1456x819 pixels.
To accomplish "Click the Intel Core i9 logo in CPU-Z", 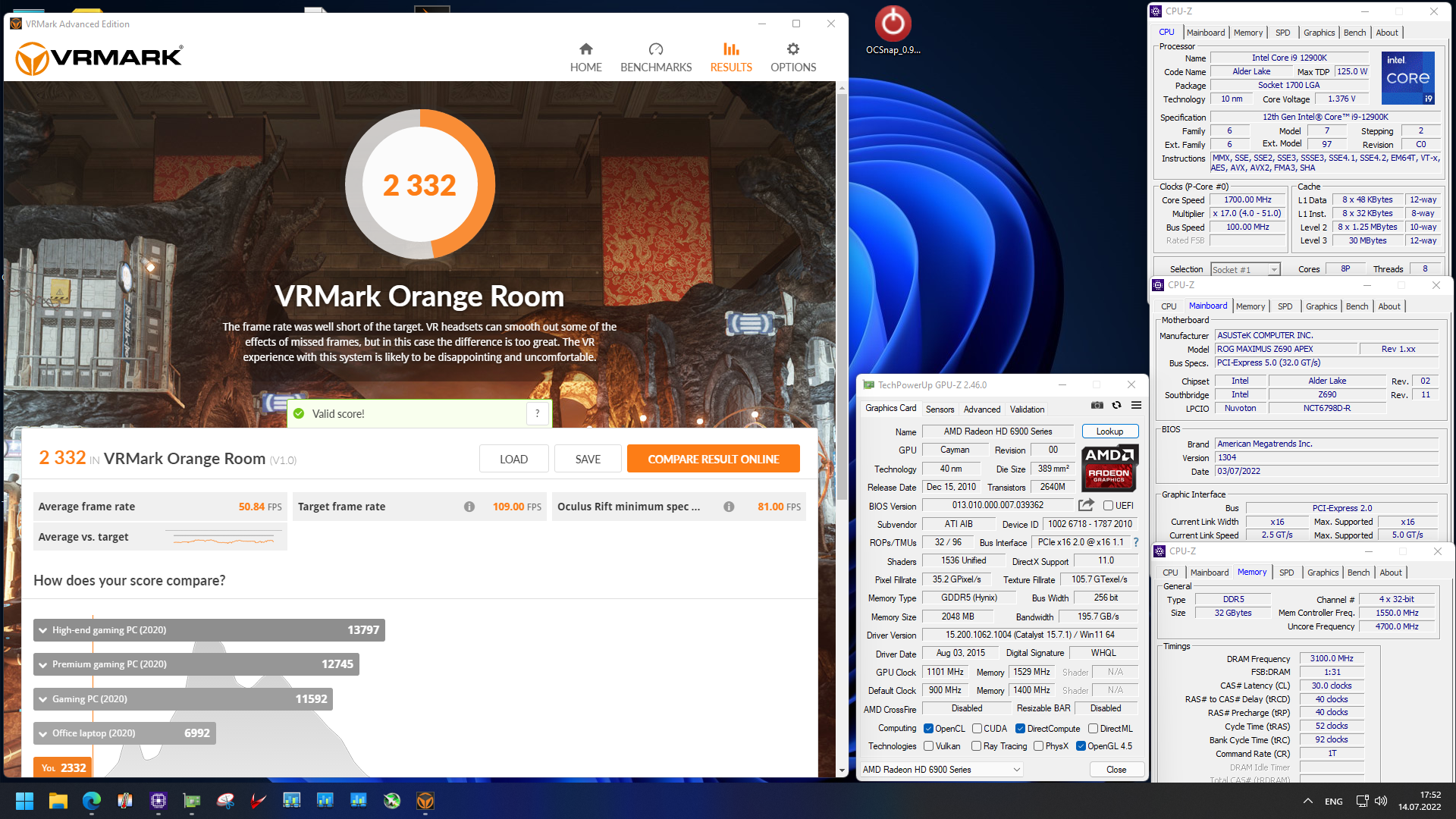I will pos(1407,78).
